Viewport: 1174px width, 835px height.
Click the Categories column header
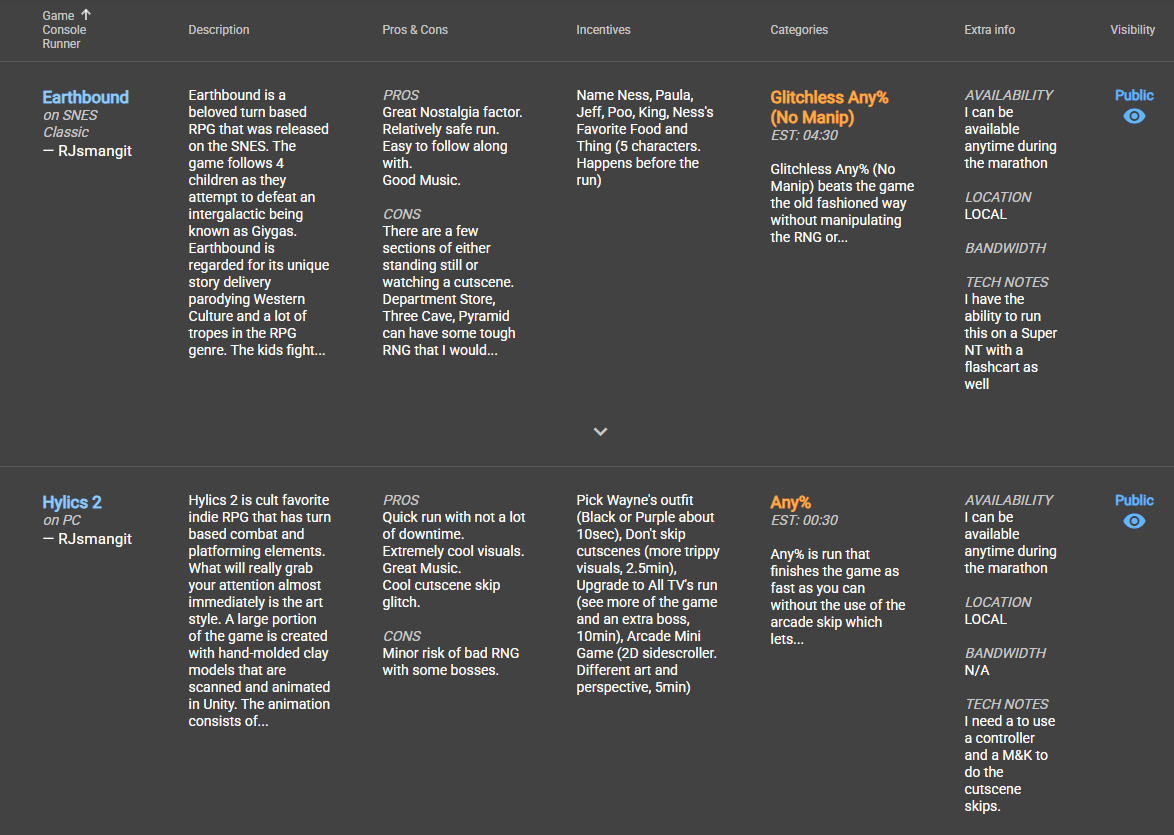(799, 30)
